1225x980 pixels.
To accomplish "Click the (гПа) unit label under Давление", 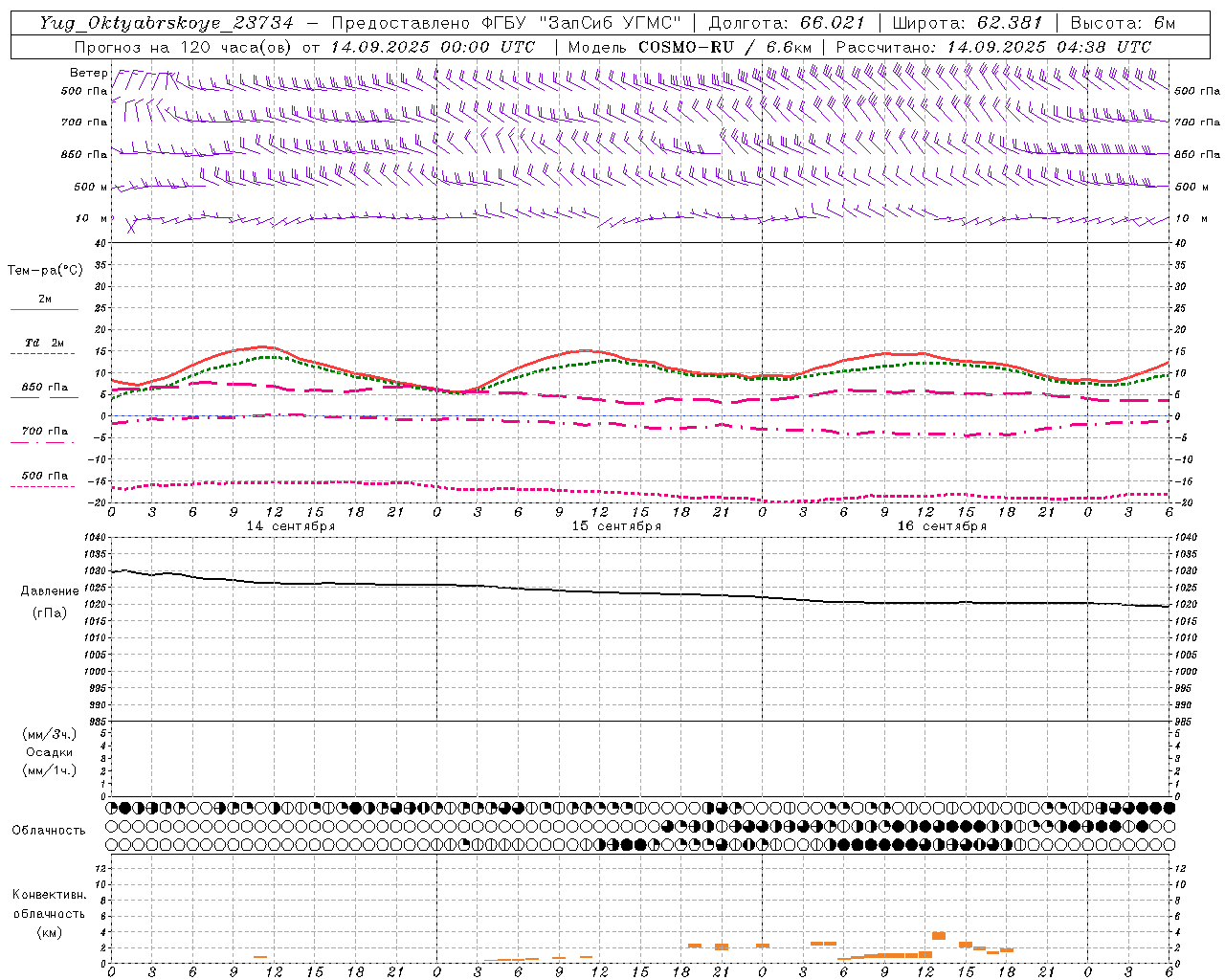I will (x=50, y=612).
